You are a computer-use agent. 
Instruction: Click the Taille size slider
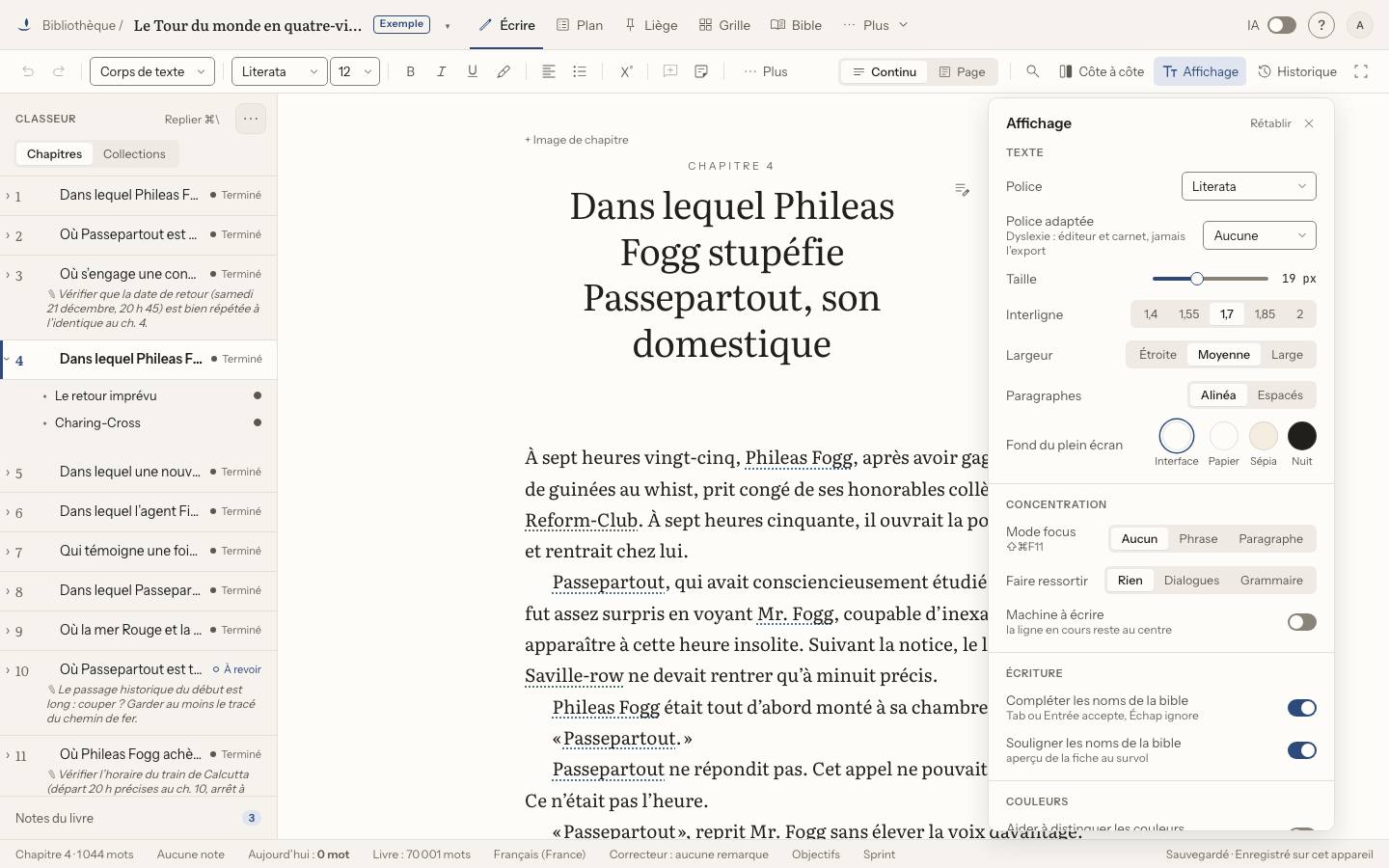(1210, 279)
